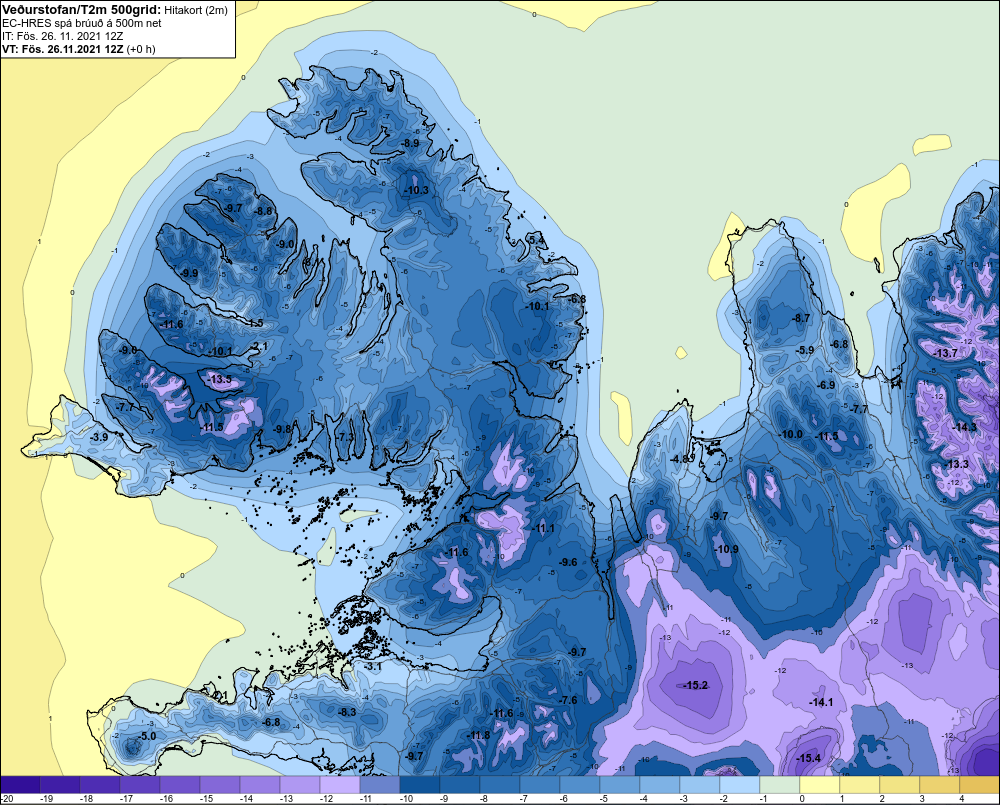
Task: Click the -14.1 temperature label
Action: [821, 702]
